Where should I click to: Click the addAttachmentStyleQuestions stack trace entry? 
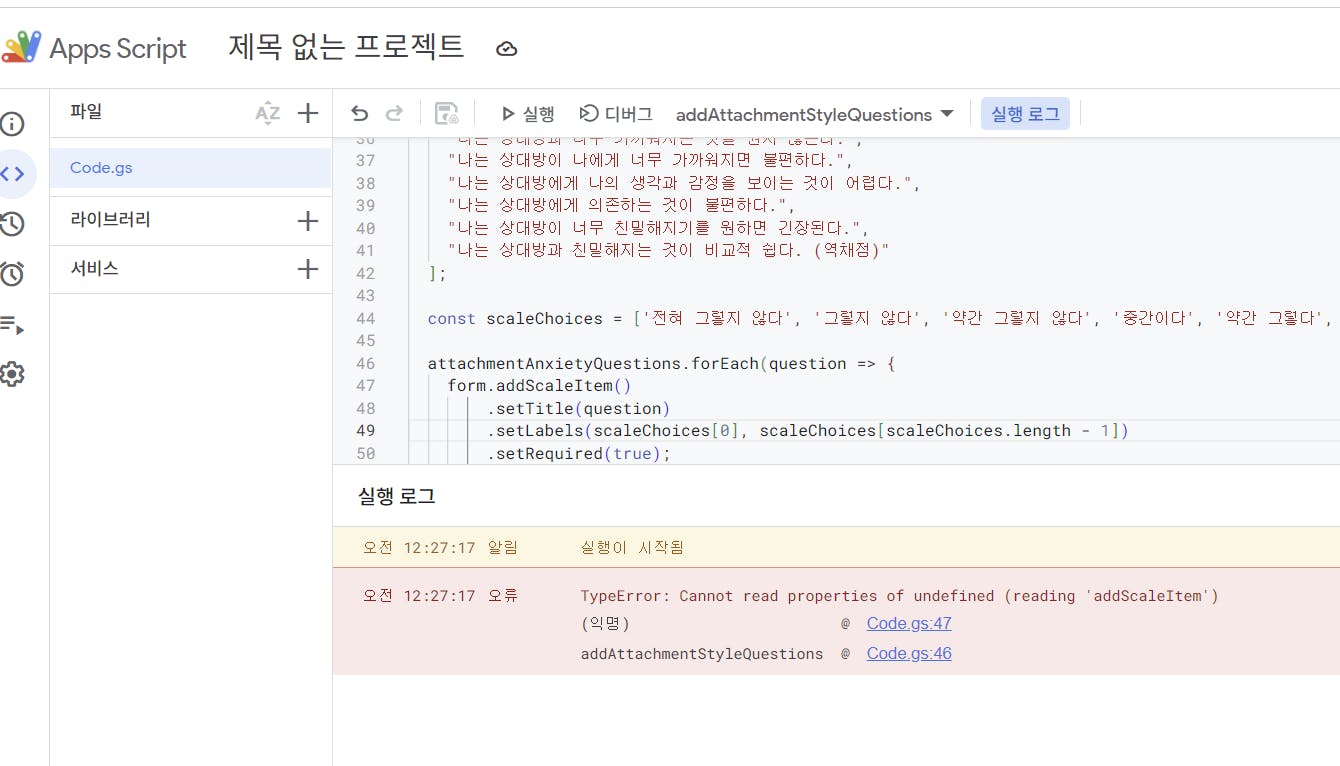702,654
